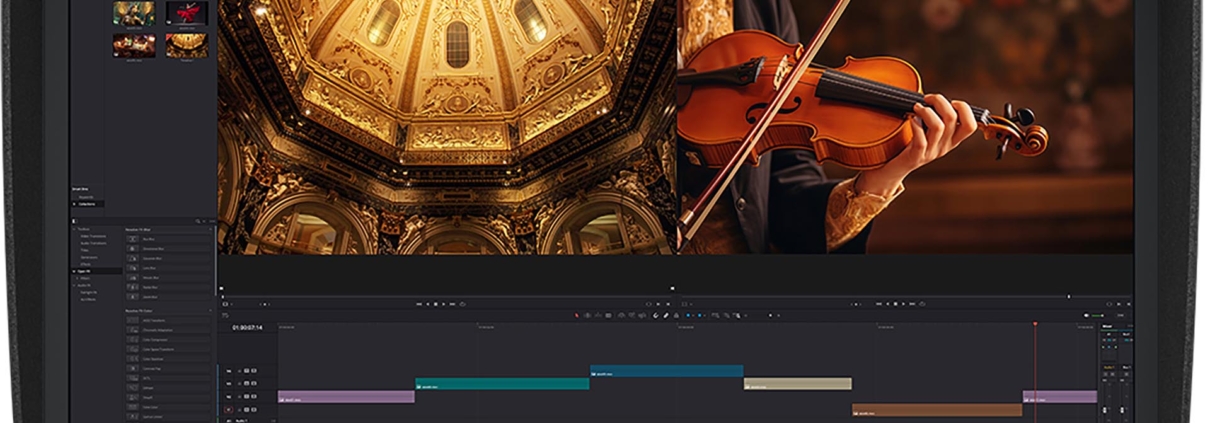
Task: Select the Trim Edit tool beside Selection tool
Action: 587,315
